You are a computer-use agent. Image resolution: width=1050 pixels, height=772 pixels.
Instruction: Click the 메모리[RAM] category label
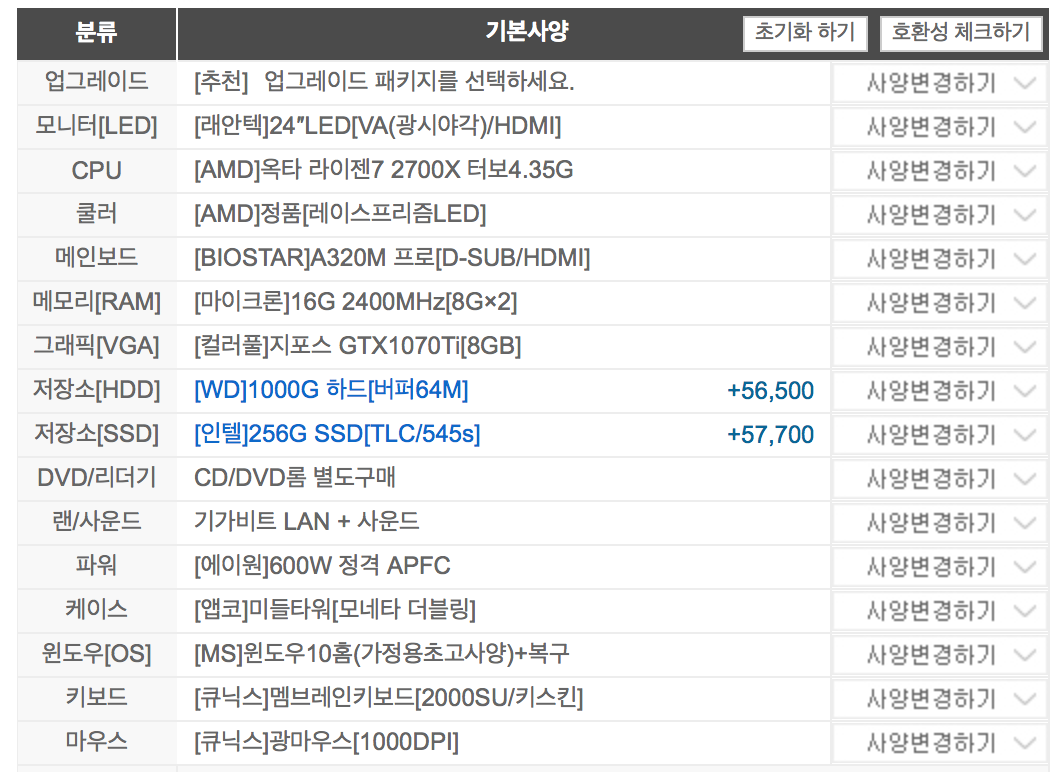point(96,302)
